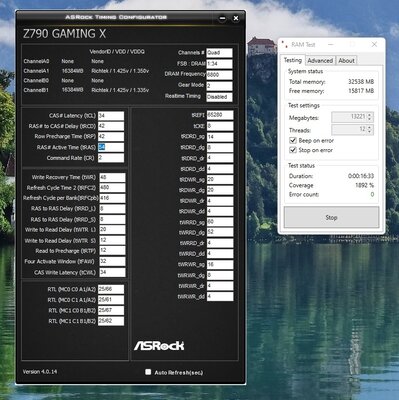399x400 pixels.
Task: Click the Megabytes stepper arrows
Action: point(369,117)
